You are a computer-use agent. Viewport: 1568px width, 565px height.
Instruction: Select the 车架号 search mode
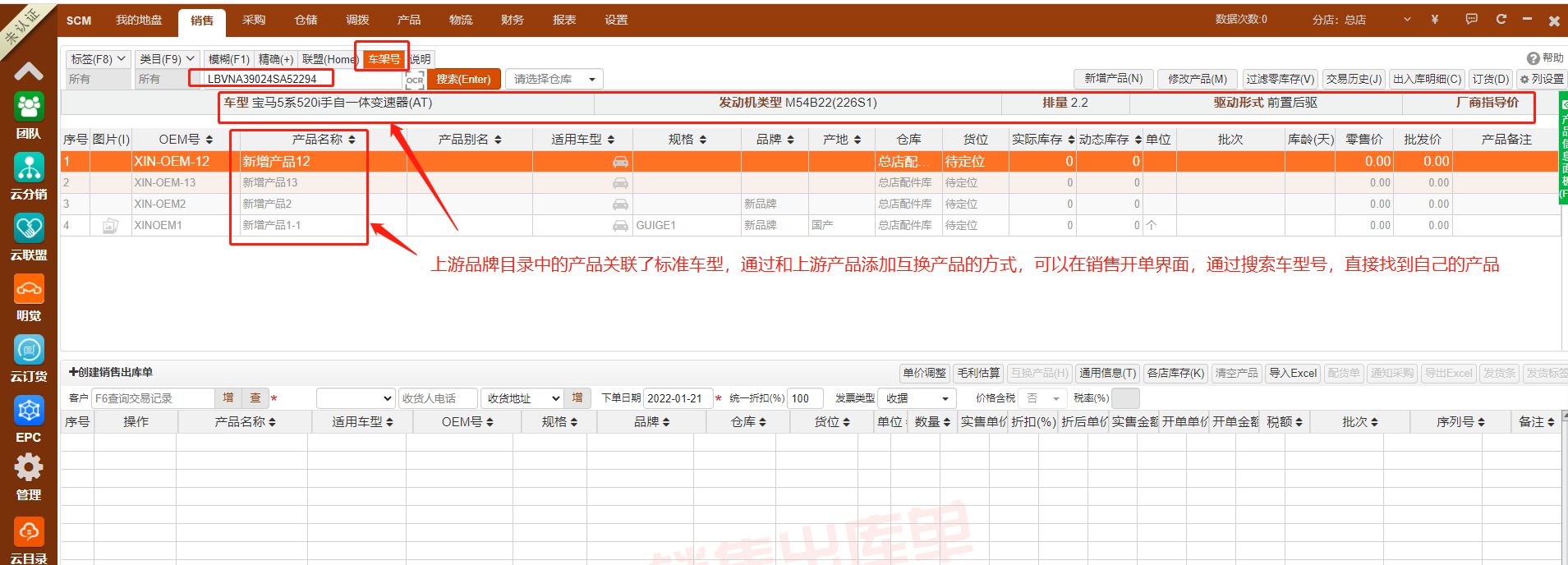(x=384, y=59)
